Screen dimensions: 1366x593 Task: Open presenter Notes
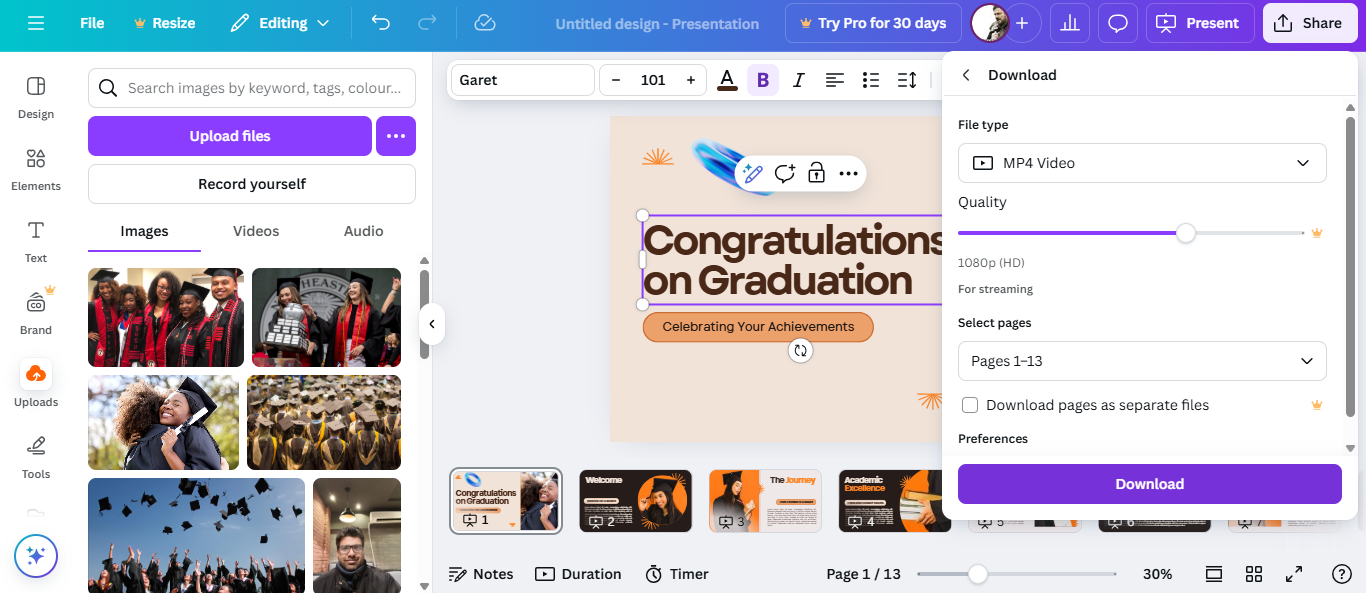(481, 574)
